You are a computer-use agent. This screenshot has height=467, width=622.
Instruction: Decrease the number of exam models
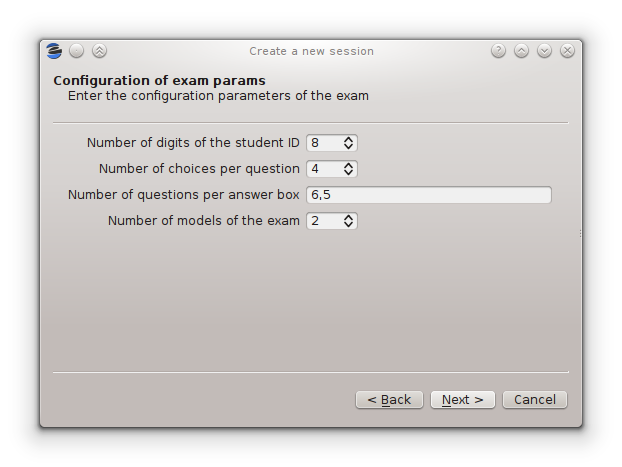[x=348, y=225]
